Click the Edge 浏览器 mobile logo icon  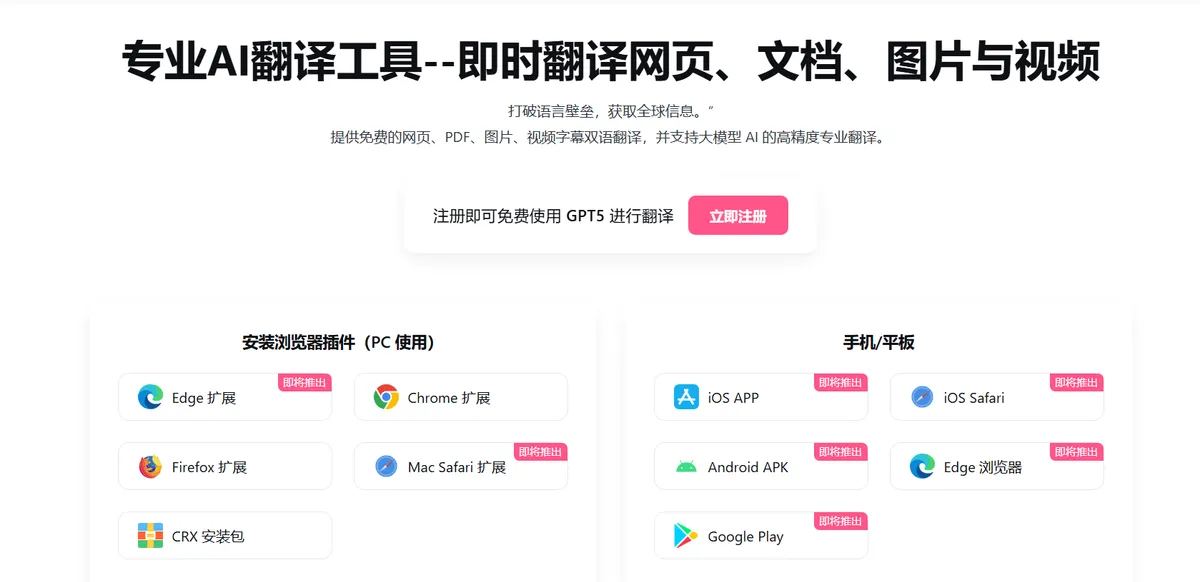(x=922, y=467)
